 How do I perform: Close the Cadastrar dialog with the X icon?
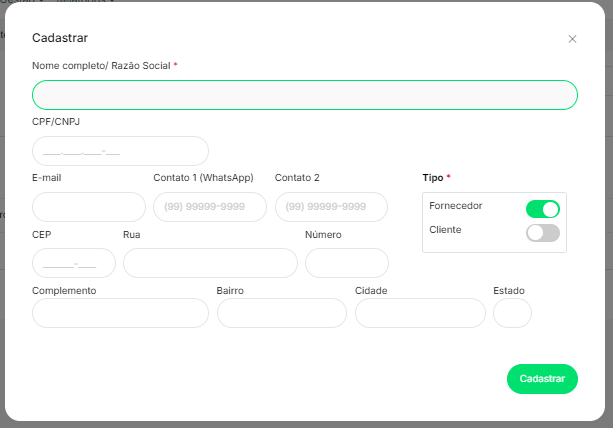tap(572, 39)
